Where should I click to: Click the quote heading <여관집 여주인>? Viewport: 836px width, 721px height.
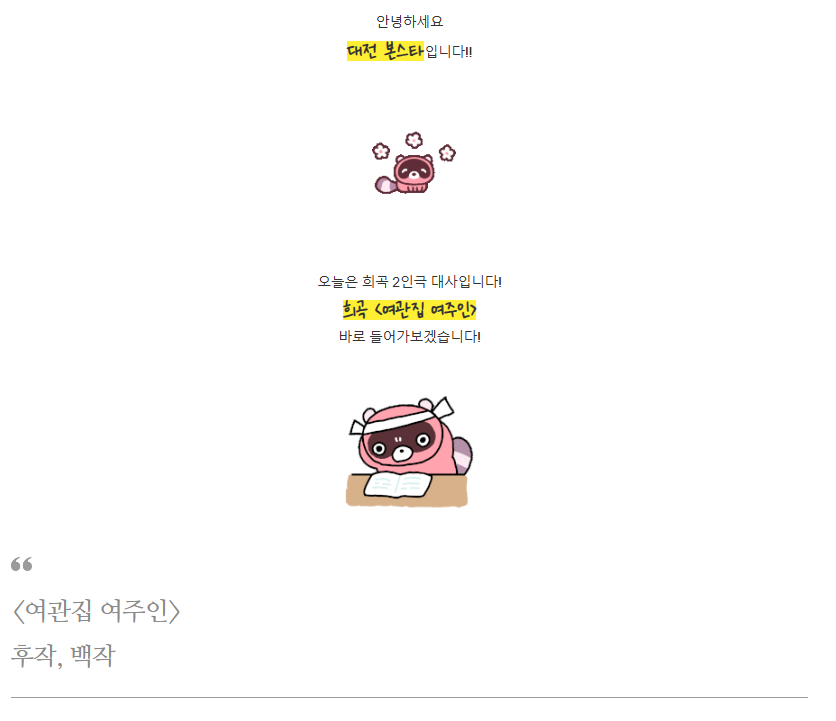96,611
